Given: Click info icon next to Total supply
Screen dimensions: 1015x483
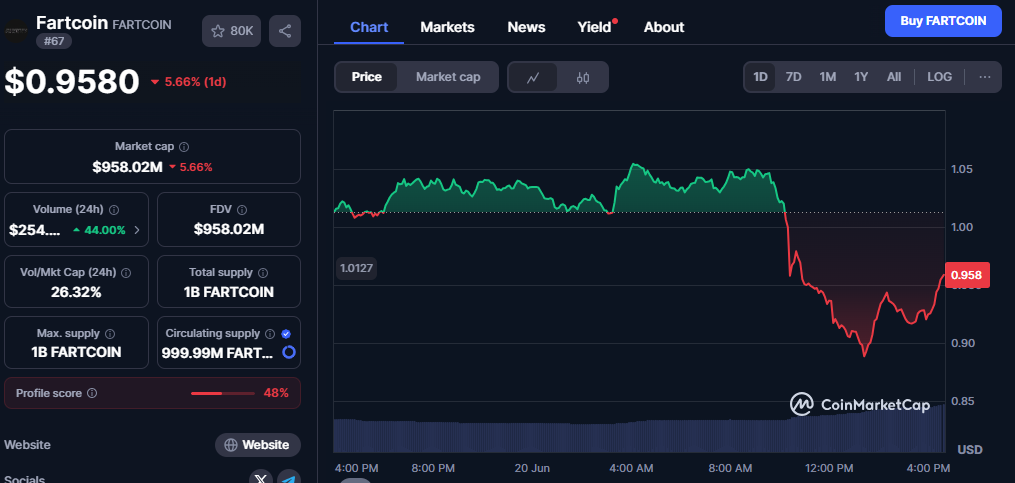Looking at the screenshot, I should [263, 273].
